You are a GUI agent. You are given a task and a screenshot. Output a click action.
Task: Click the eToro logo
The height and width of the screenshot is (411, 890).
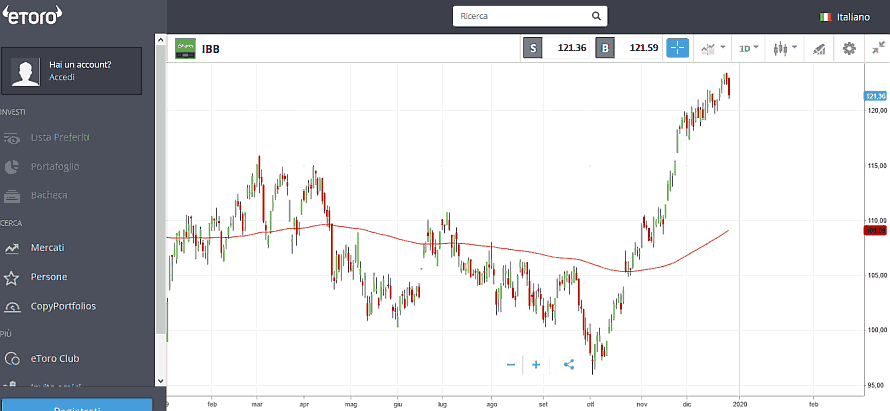pyautogui.click(x=34, y=14)
